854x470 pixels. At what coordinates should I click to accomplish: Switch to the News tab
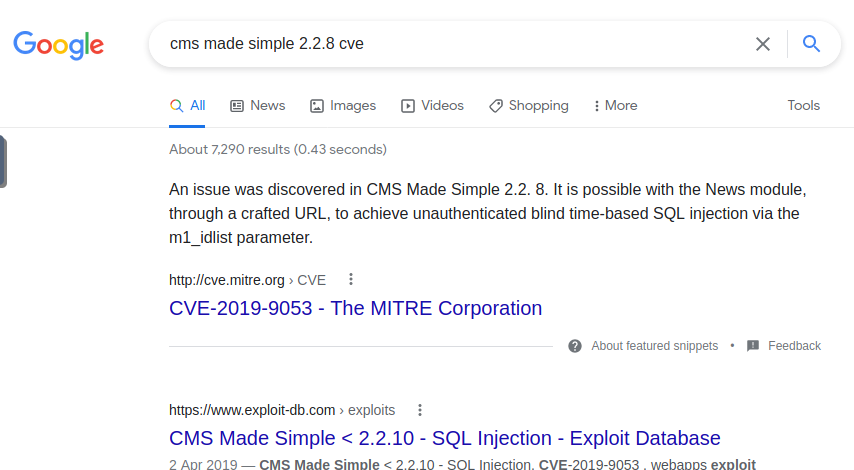(x=258, y=106)
